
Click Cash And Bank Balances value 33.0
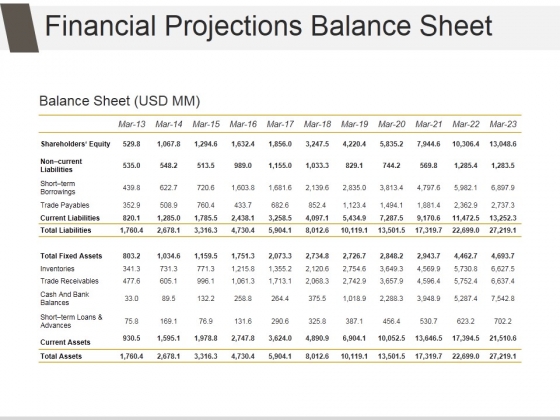tap(131, 298)
